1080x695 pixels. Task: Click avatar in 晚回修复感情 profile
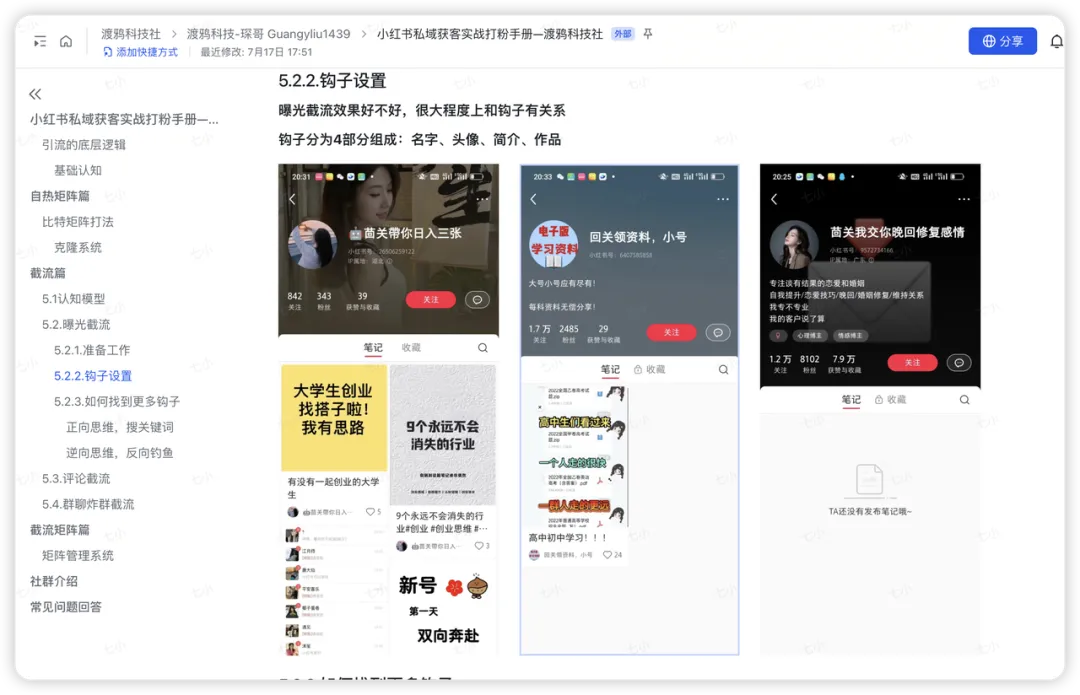click(x=793, y=245)
